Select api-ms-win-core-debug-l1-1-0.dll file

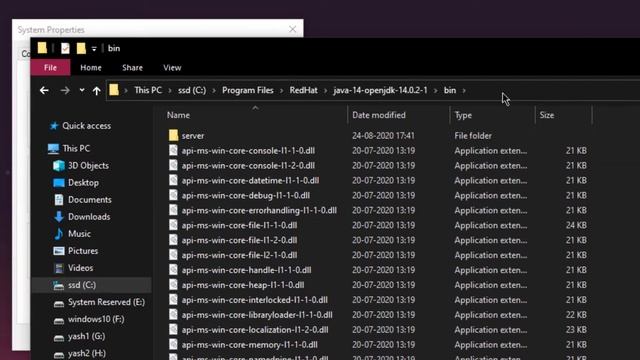pos(246,196)
